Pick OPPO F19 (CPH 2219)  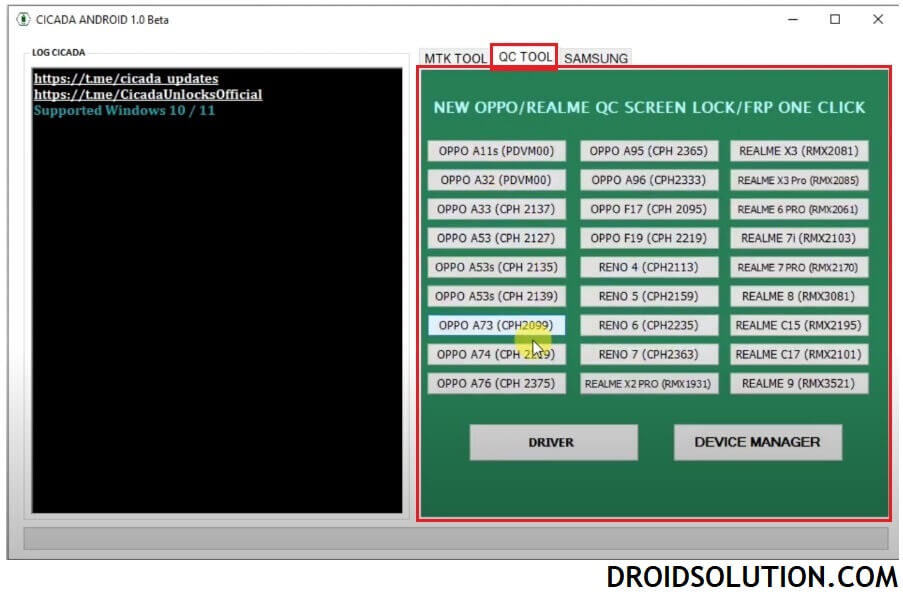coord(649,238)
